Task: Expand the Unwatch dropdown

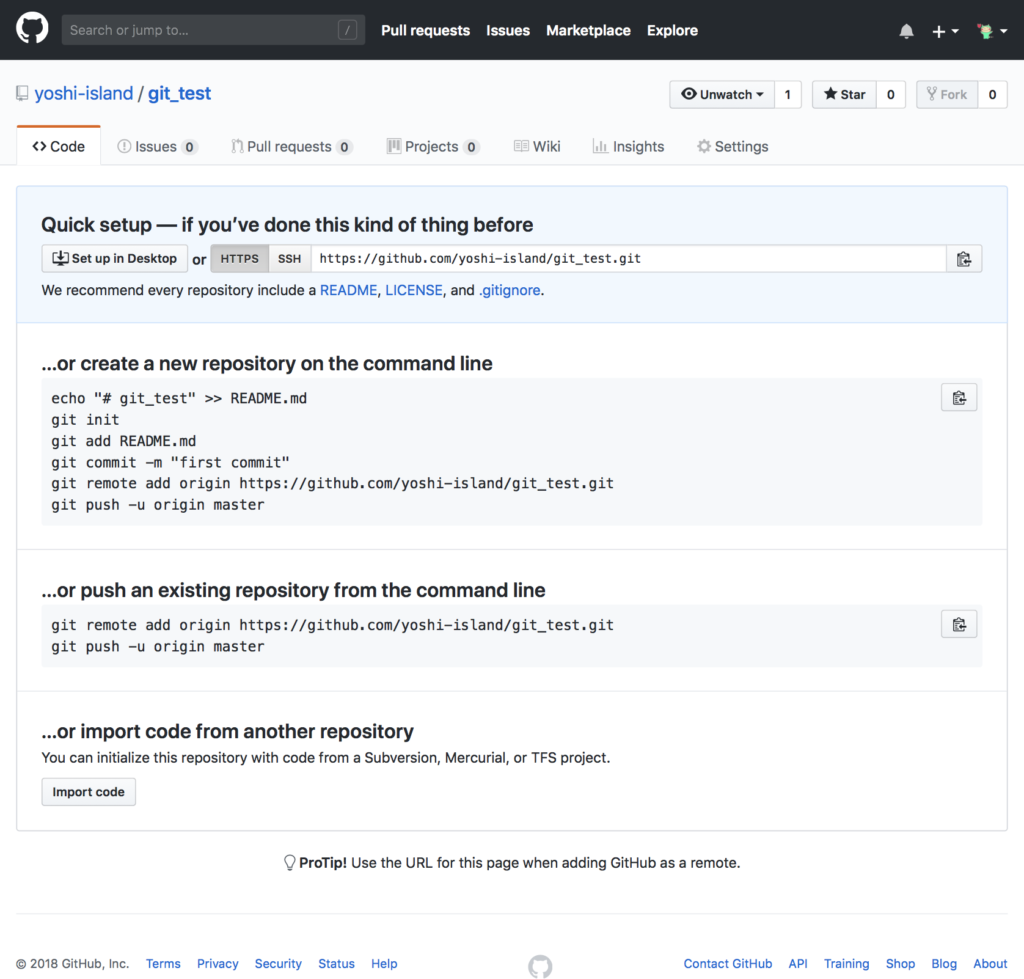Action: (722, 95)
